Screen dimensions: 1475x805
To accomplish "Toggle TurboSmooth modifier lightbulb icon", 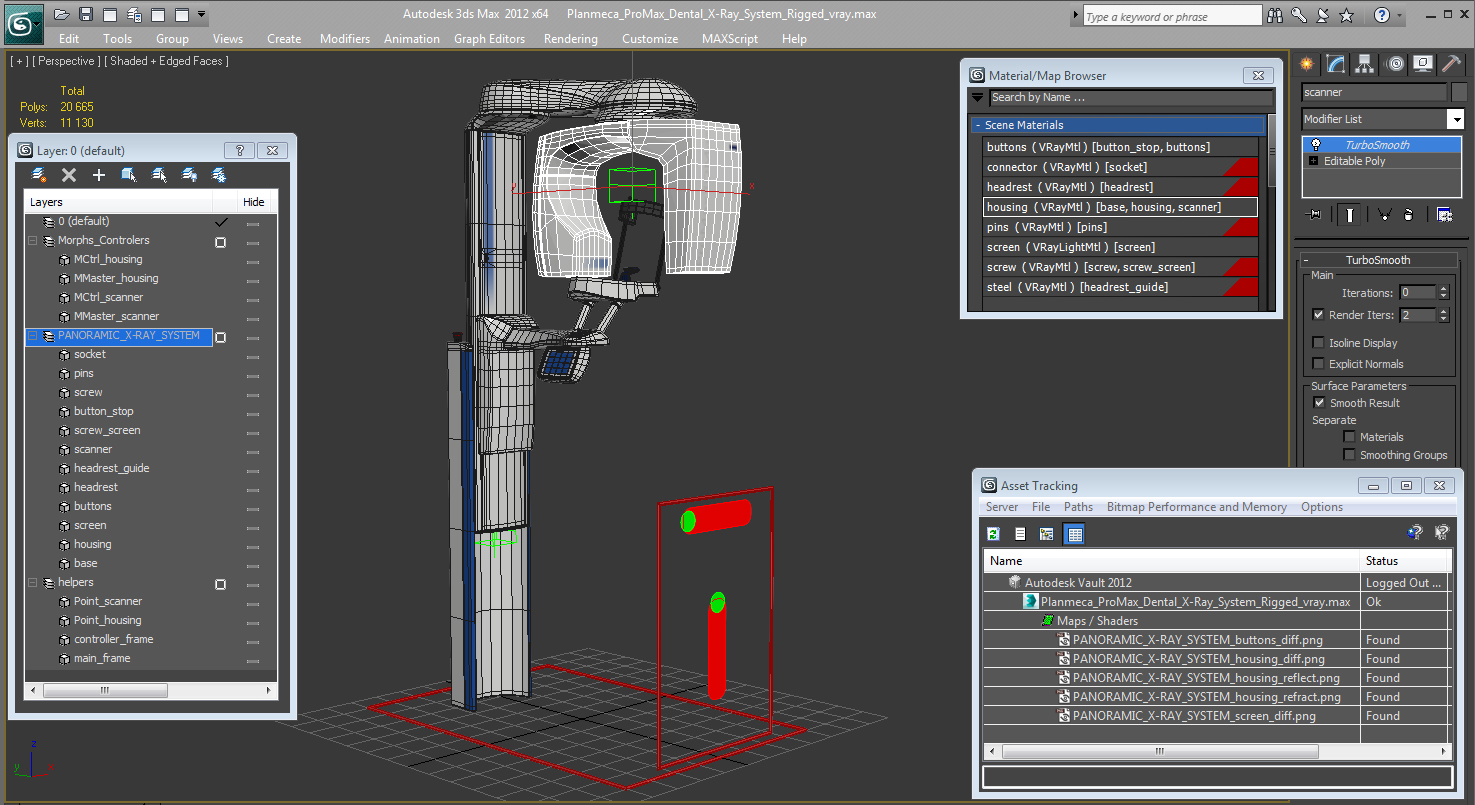I will pos(1316,144).
